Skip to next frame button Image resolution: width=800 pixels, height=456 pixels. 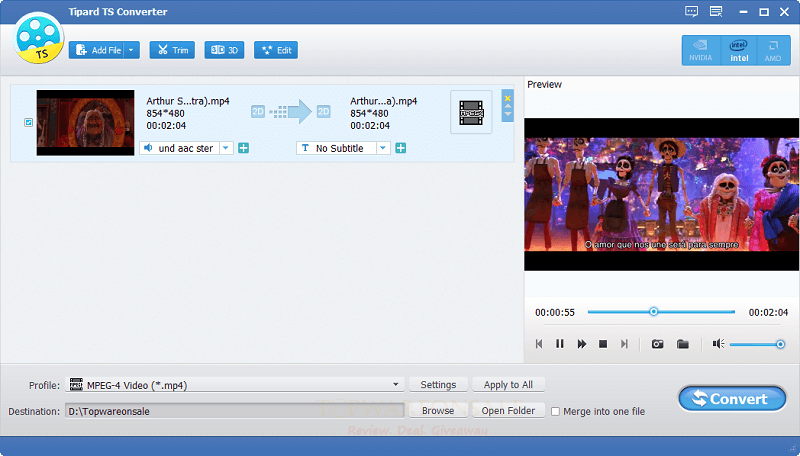[x=624, y=344]
